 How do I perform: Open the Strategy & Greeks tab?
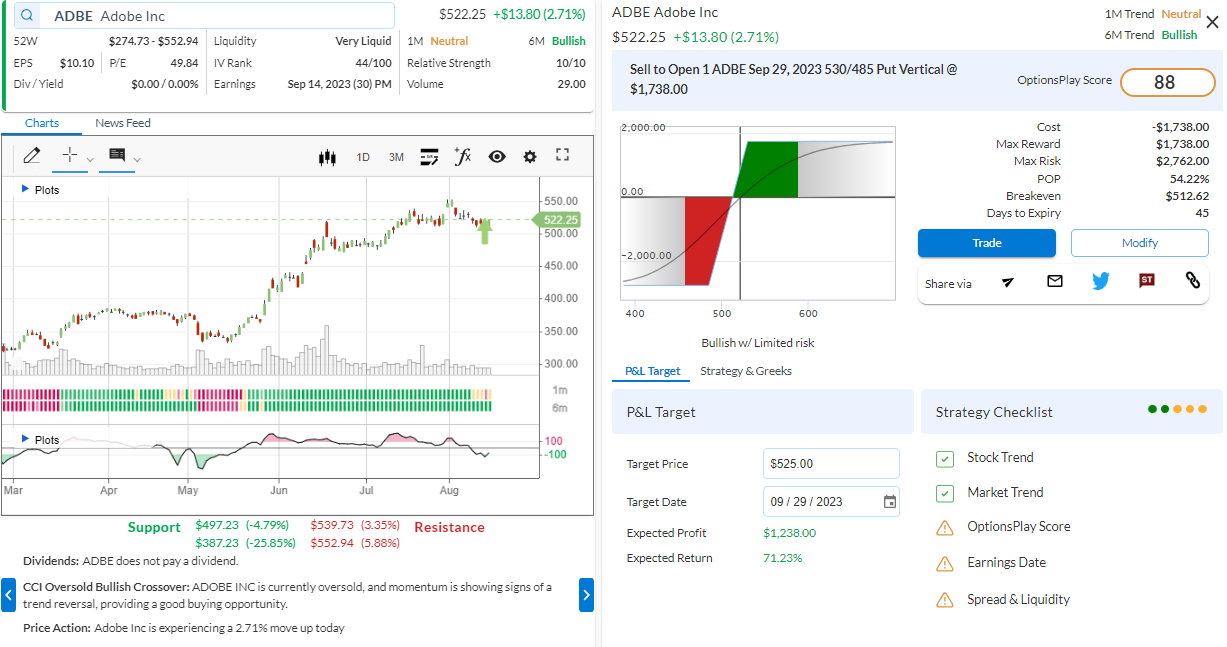click(746, 371)
